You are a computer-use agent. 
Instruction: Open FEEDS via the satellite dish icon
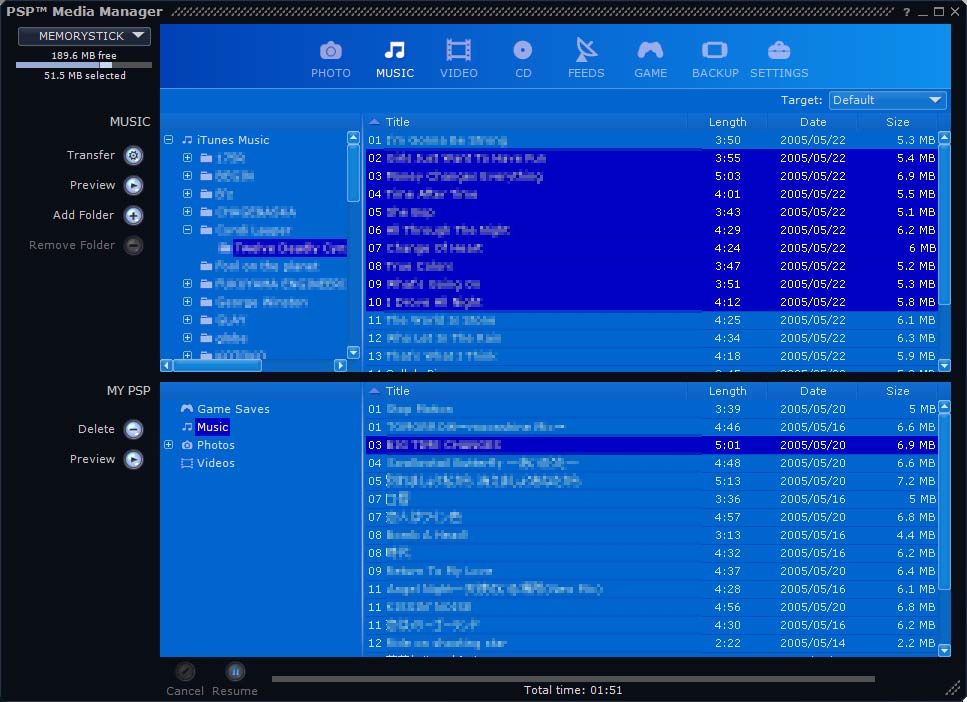(x=586, y=50)
